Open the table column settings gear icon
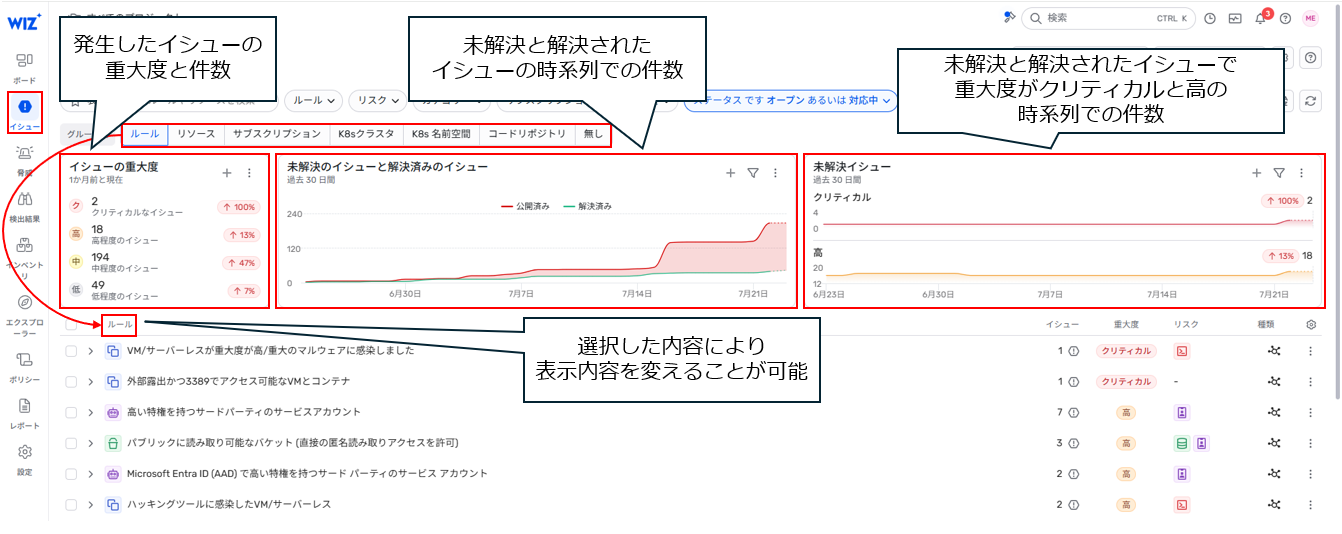Image resolution: width=1342 pixels, height=534 pixels. 1311,324
